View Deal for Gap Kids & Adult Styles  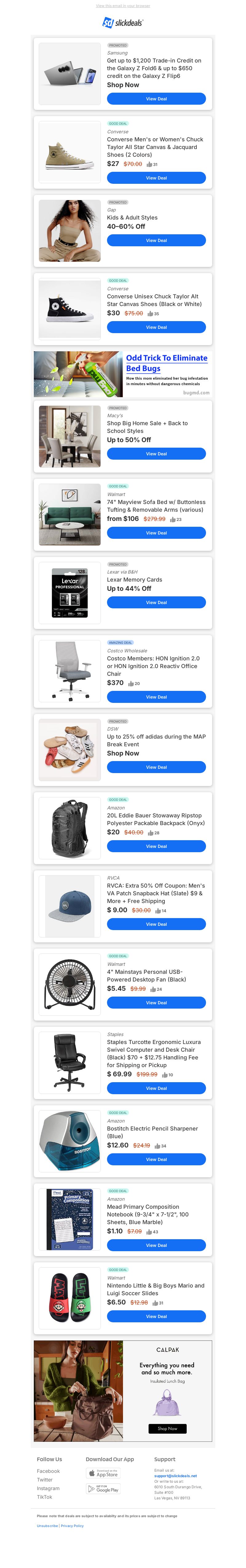pos(156,240)
